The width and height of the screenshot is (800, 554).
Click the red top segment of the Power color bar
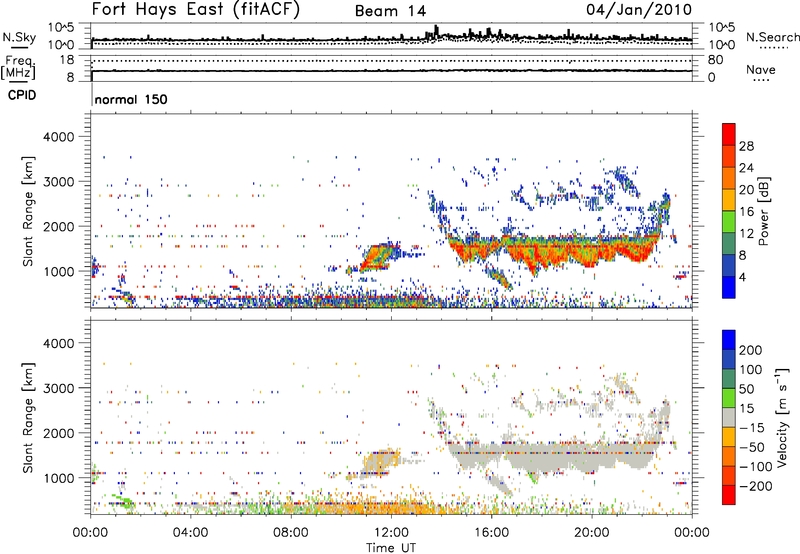coord(729,134)
